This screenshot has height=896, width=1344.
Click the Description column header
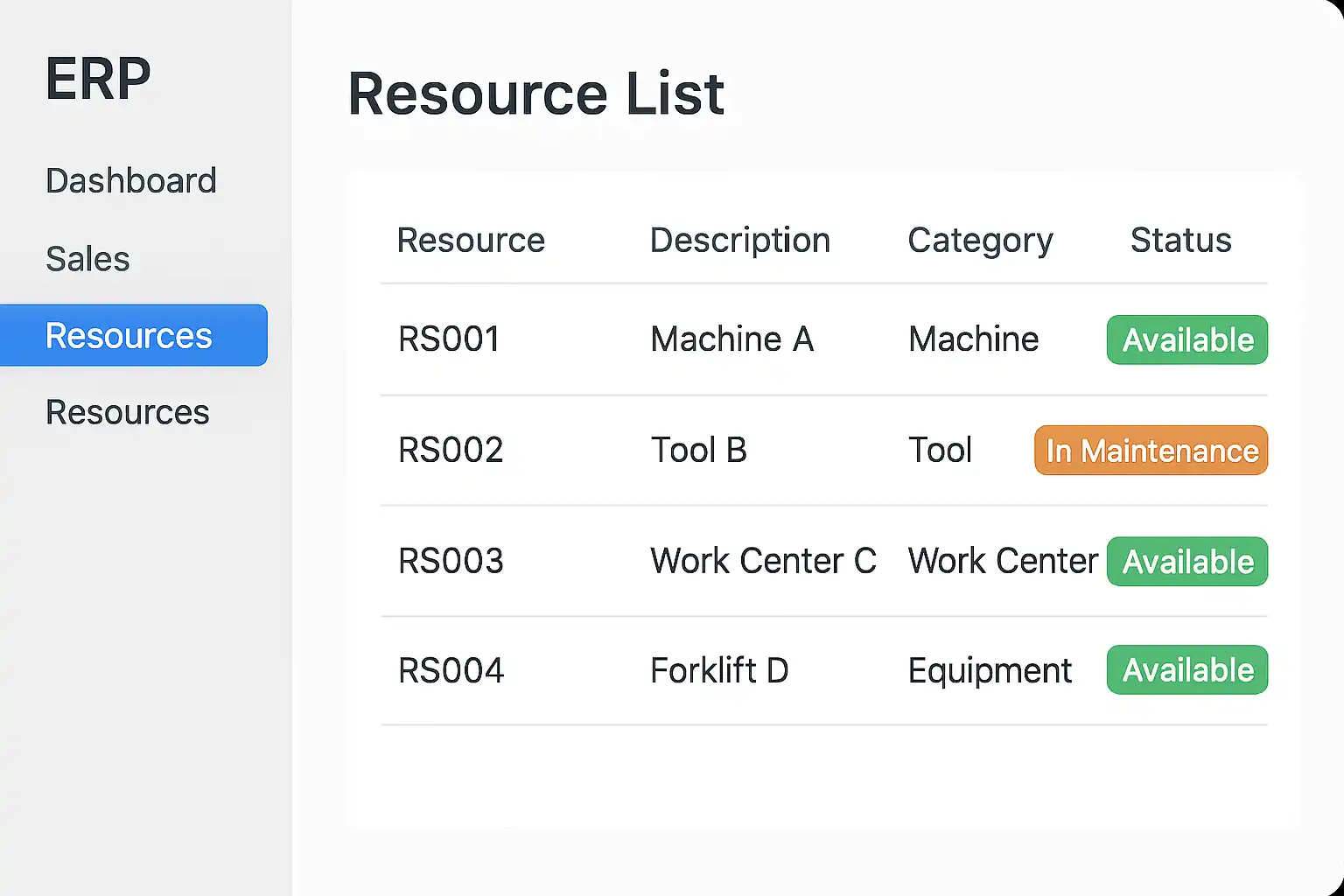pos(739,241)
